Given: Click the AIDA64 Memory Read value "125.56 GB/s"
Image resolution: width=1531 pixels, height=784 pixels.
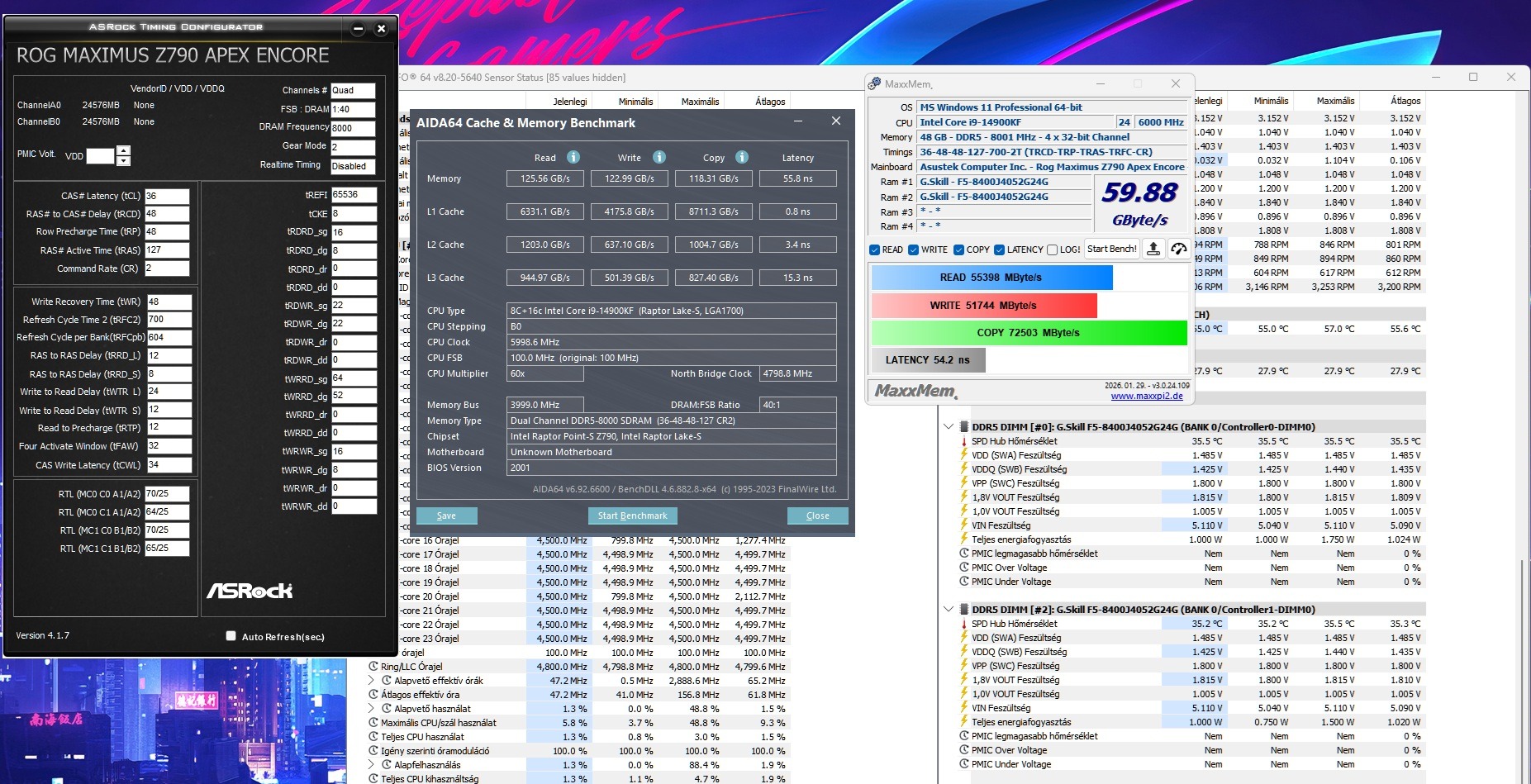Looking at the screenshot, I should tap(545, 178).
